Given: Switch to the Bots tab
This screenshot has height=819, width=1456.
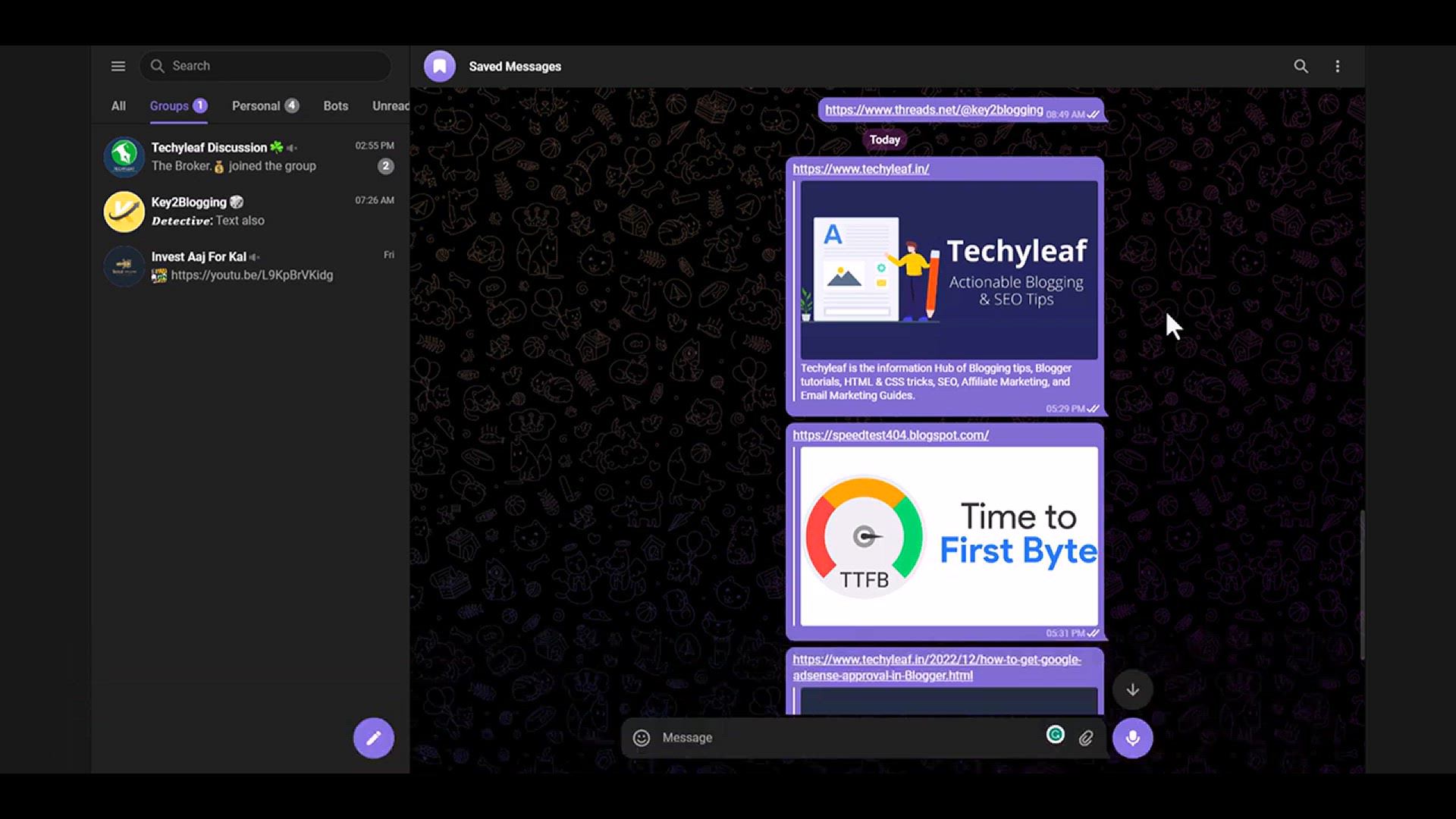Looking at the screenshot, I should 336,106.
